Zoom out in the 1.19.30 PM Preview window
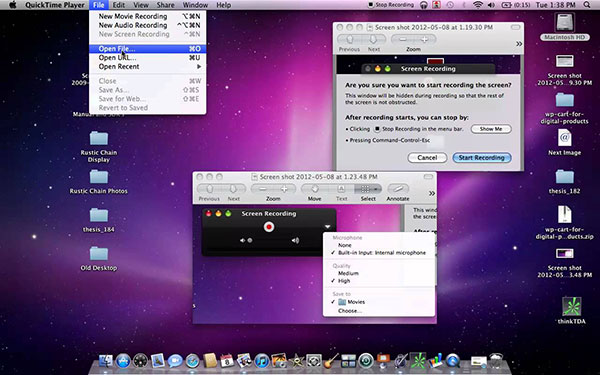 403,39
